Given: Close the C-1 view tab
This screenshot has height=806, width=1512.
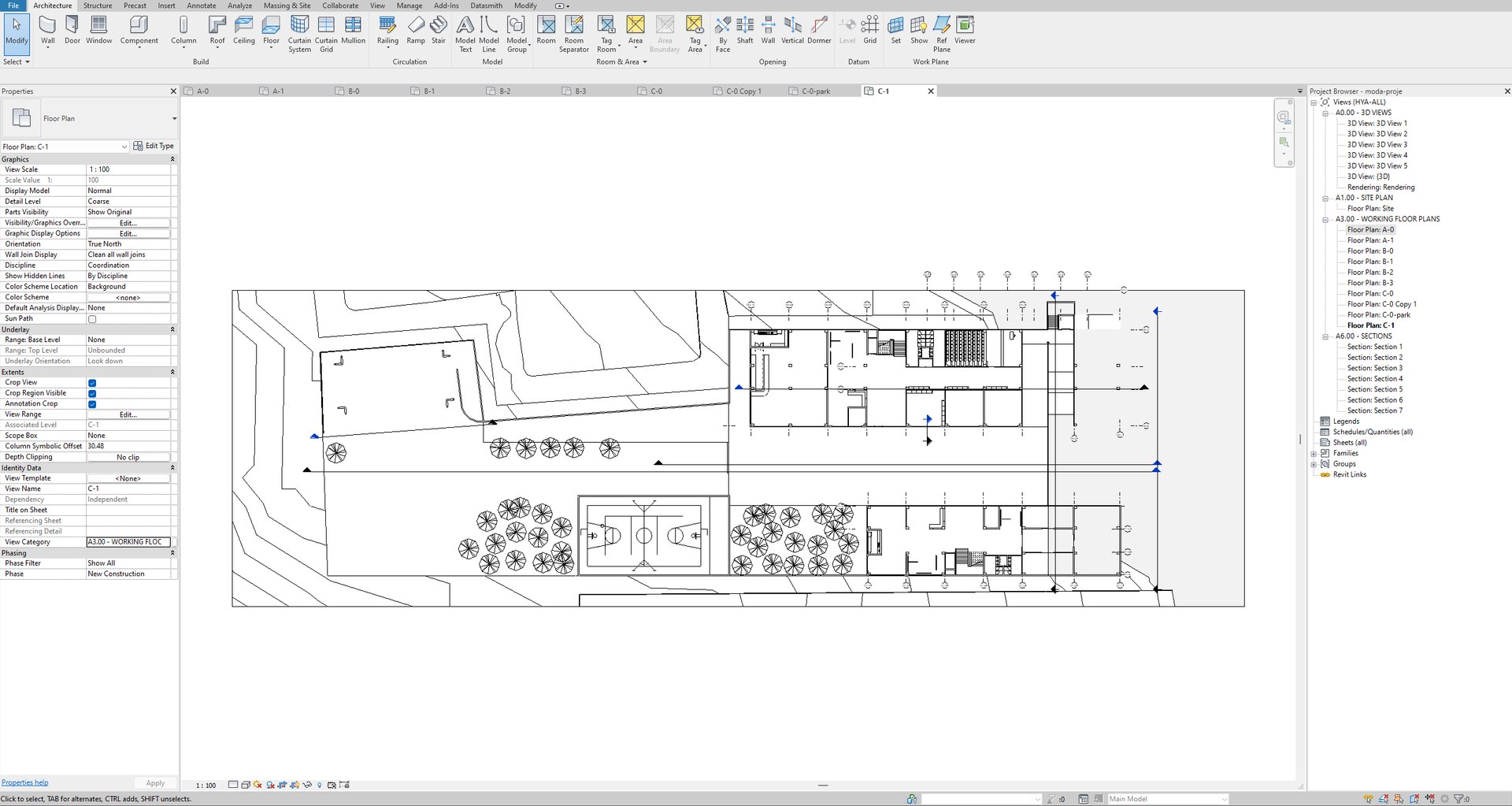Looking at the screenshot, I should pos(931,91).
